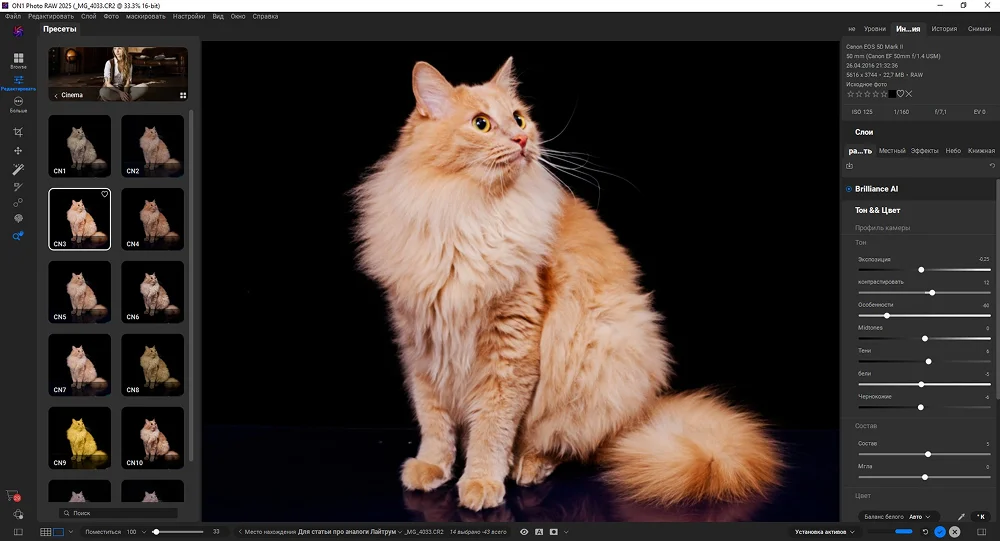Open the Browse module

click(18, 59)
